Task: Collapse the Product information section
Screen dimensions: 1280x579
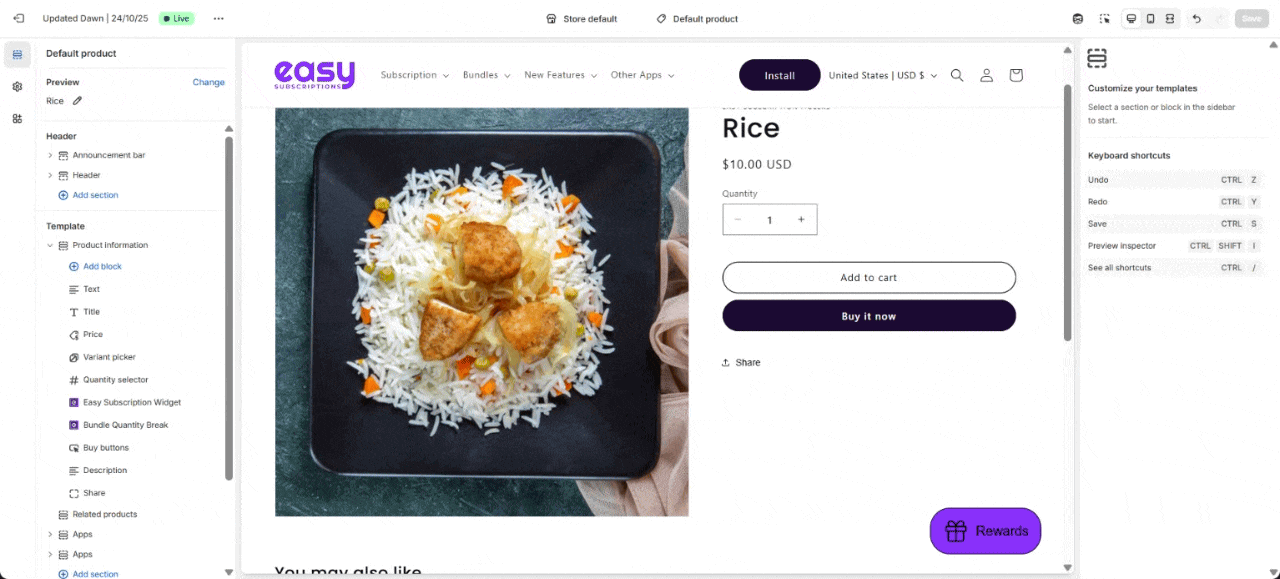Action: pyautogui.click(x=50, y=245)
